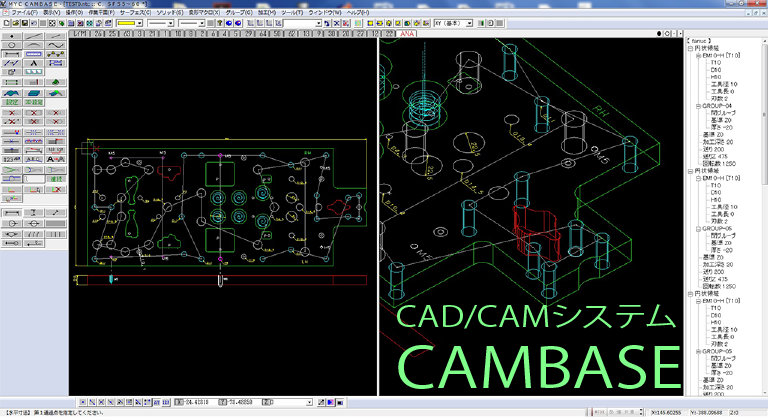Open the 表示(V) view menu
This screenshot has width=768, height=417.
click(x=52, y=12)
